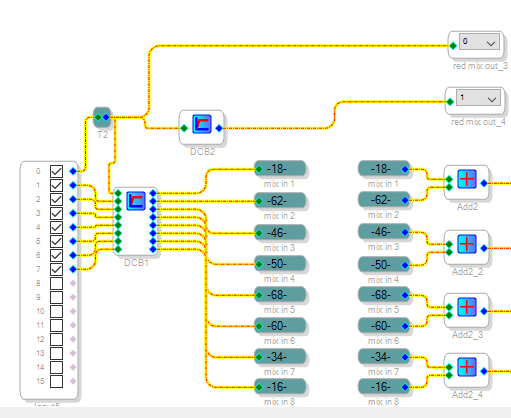
Task: Click the -50- input terminal labeled mix in 4
Action: 280,264
